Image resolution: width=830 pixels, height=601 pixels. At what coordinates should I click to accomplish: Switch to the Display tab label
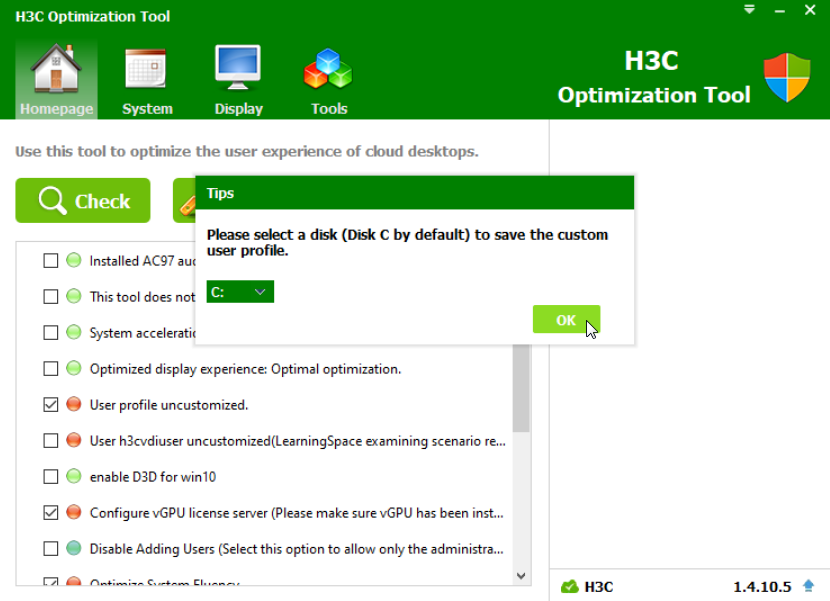point(238,109)
